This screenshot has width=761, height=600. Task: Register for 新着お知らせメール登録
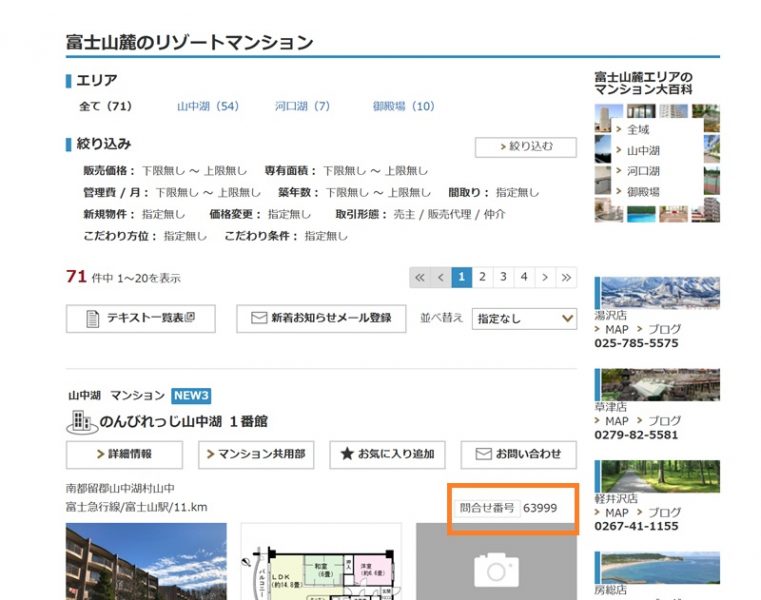[321, 319]
